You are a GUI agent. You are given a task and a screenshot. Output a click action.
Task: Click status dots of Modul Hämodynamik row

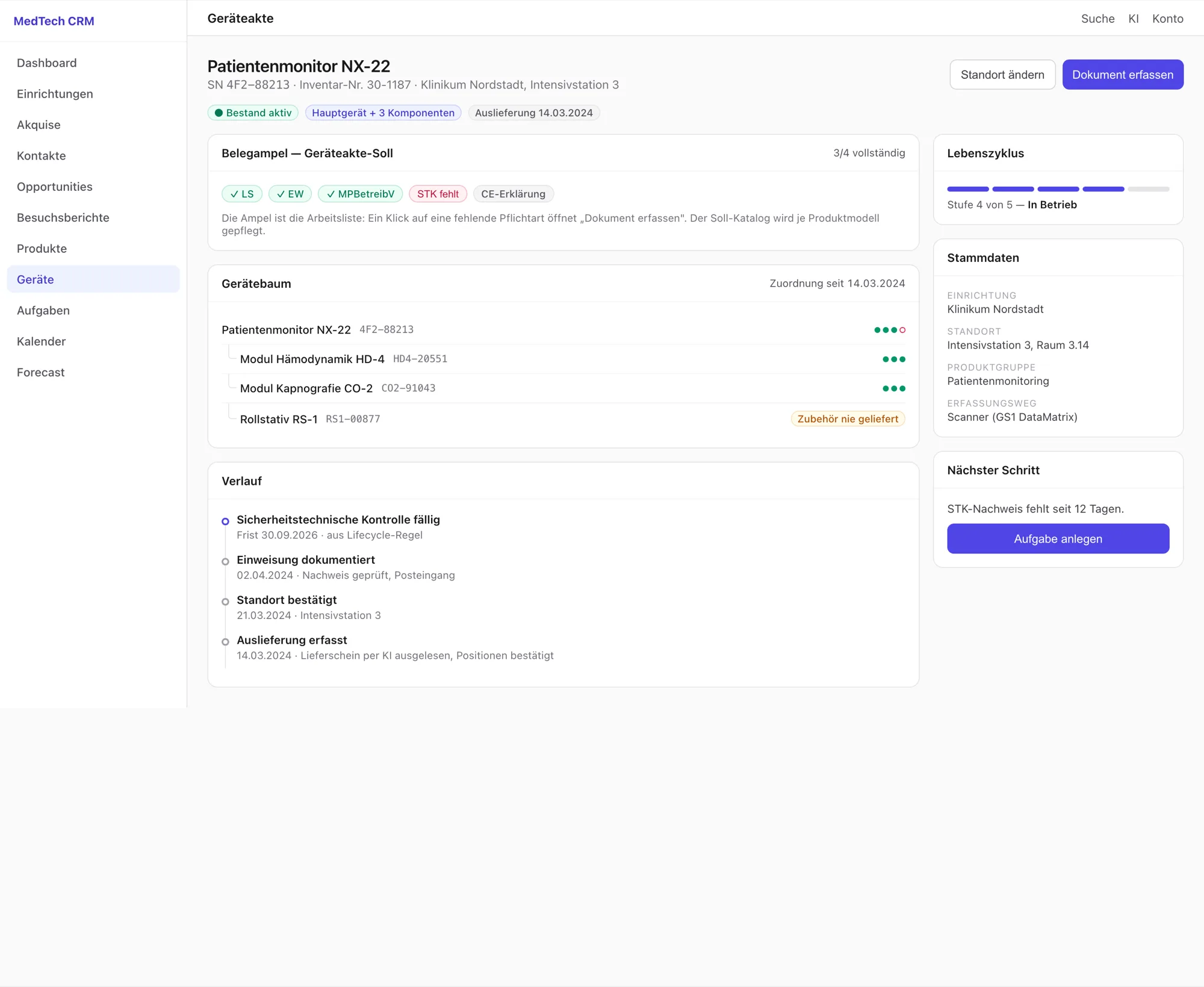pyautogui.click(x=894, y=360)
